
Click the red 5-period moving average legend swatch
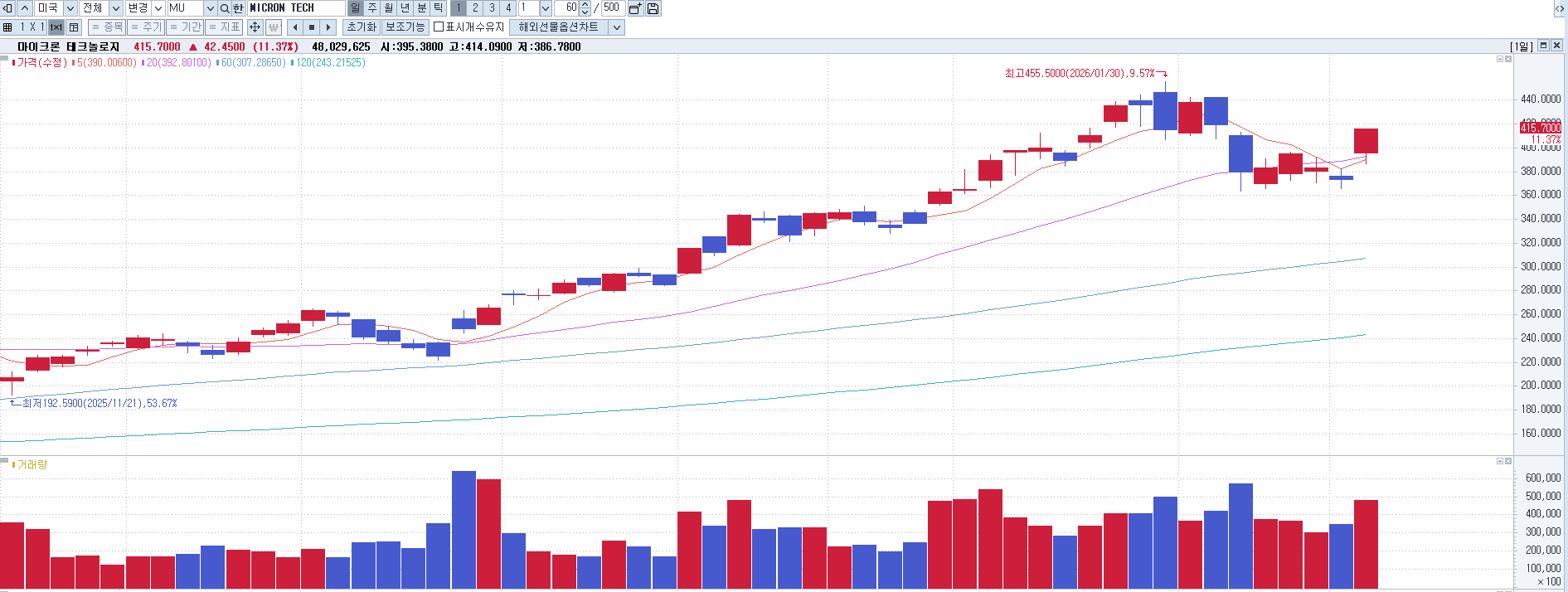[x=74, y=63]
